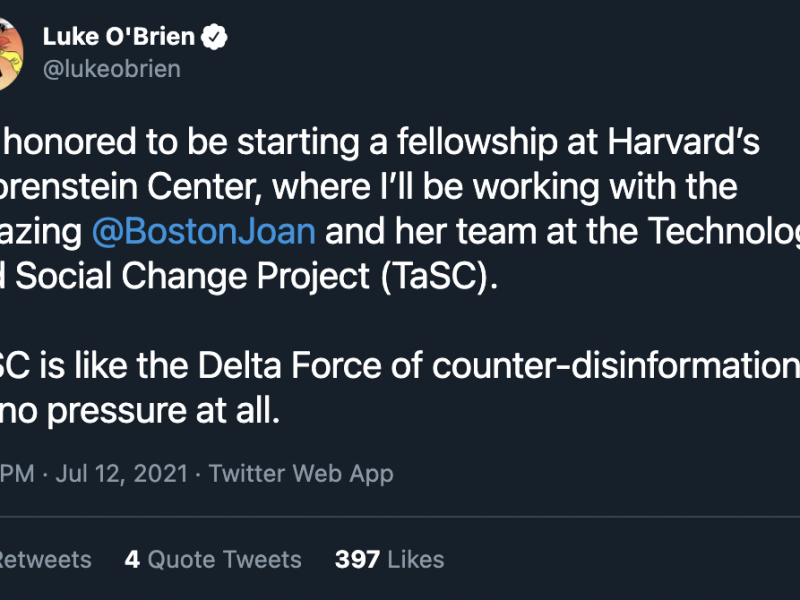Screen dimensions: 800x600
Task: Show the 4 Quote Tweets
Action: 212,559
